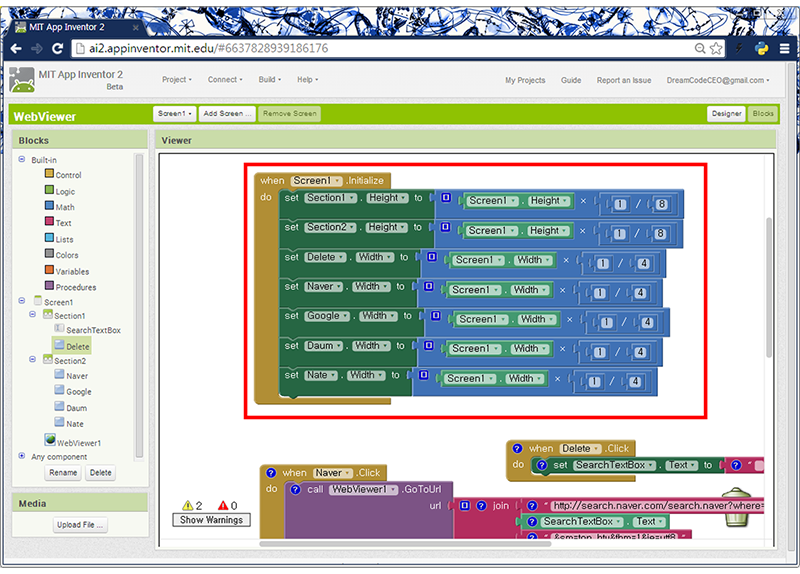
Task: Click the Add Screen button
Action: coord(227,113)
